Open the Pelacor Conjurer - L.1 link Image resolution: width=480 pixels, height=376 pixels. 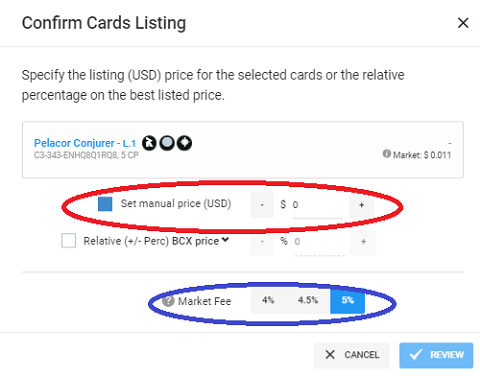click(85, 143)
